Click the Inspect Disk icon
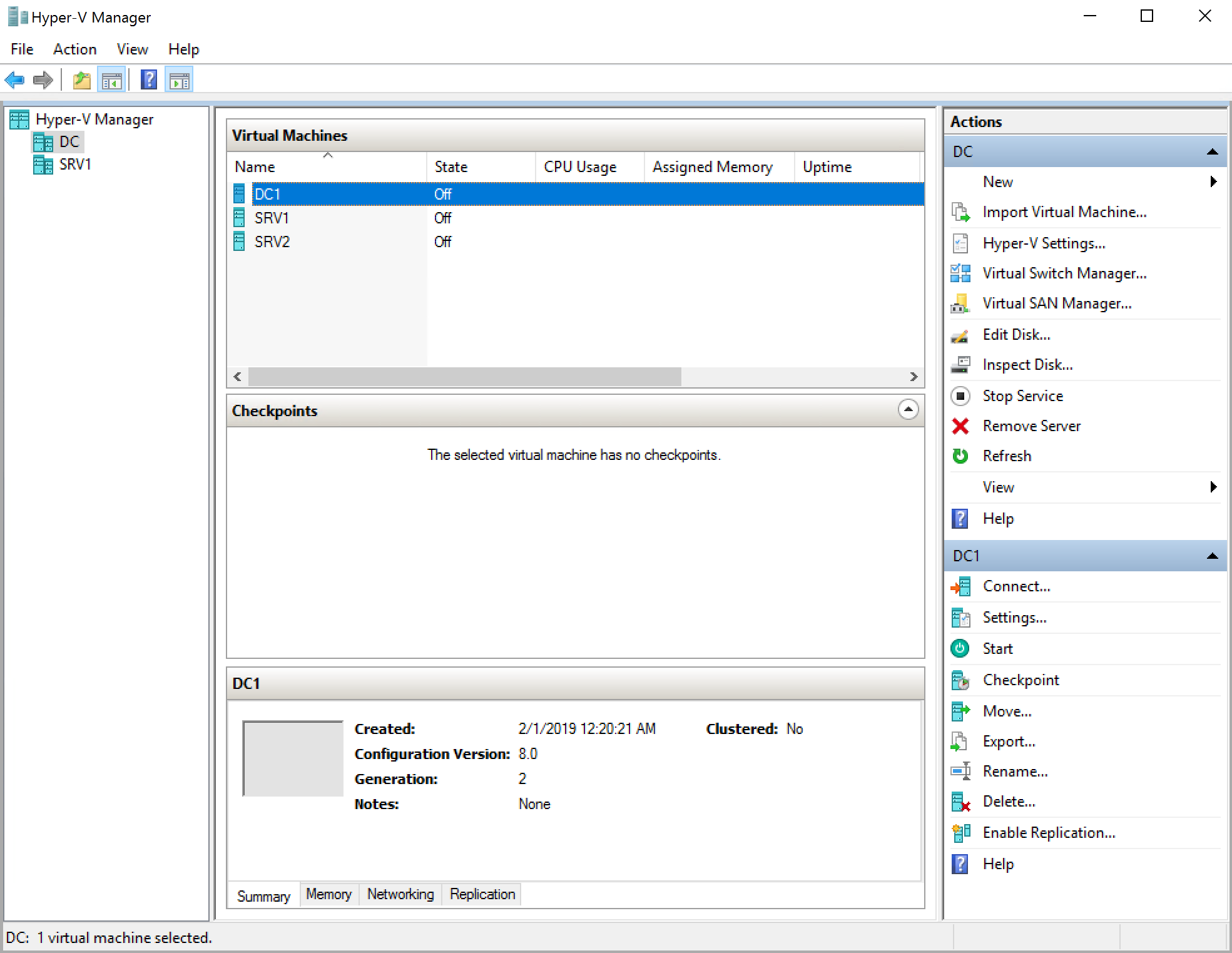The width and height of the screenshot is (1232, 953). coord(960,365)
